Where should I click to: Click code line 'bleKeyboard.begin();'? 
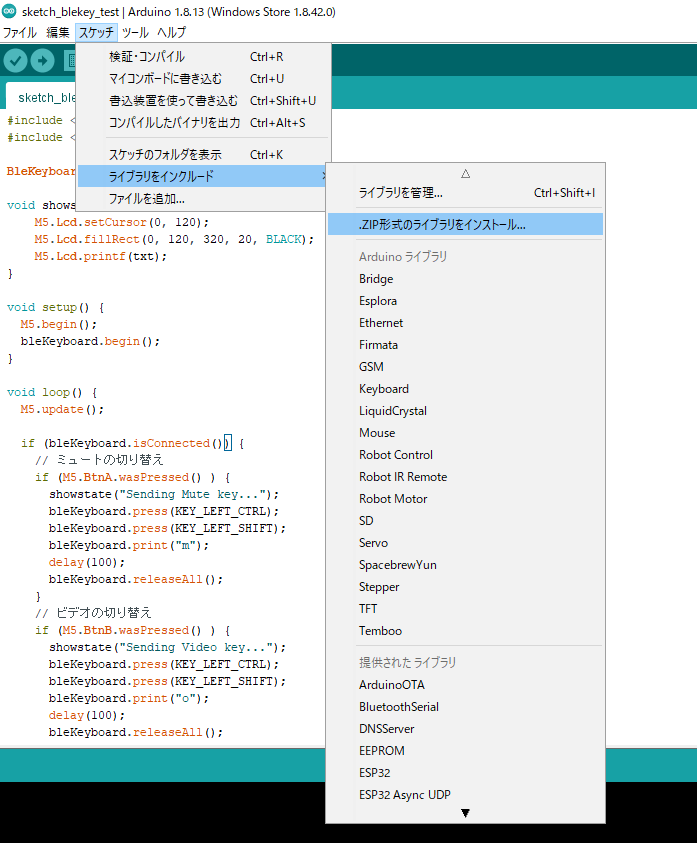coord(90,341)
